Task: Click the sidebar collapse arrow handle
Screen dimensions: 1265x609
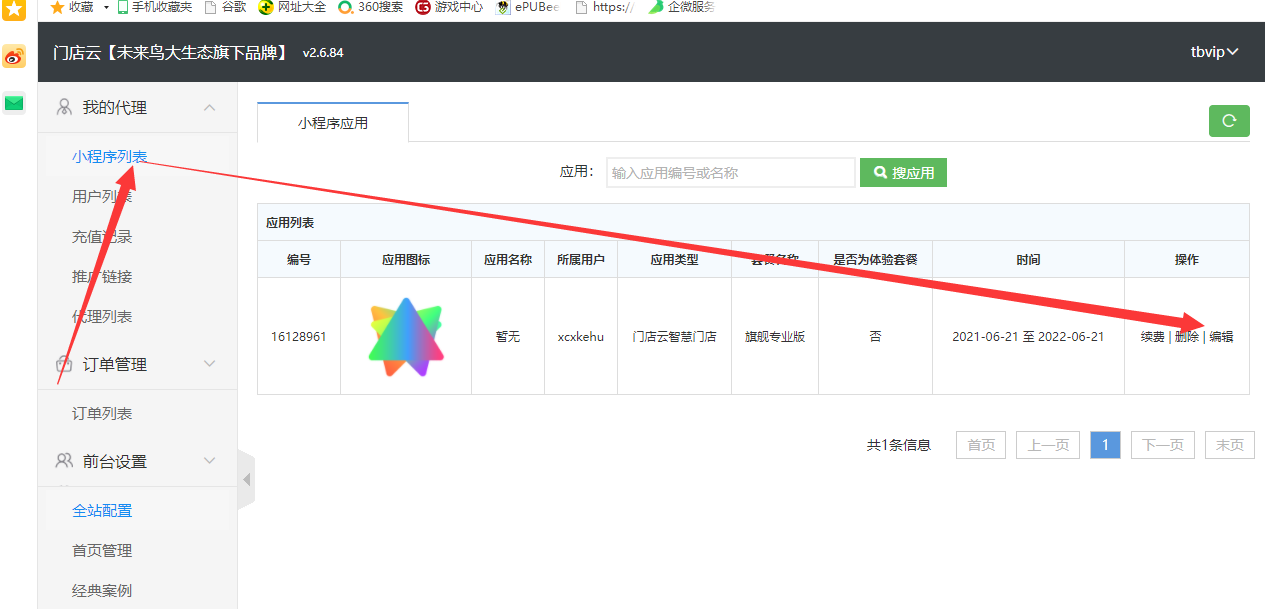Action: [246, 479]
